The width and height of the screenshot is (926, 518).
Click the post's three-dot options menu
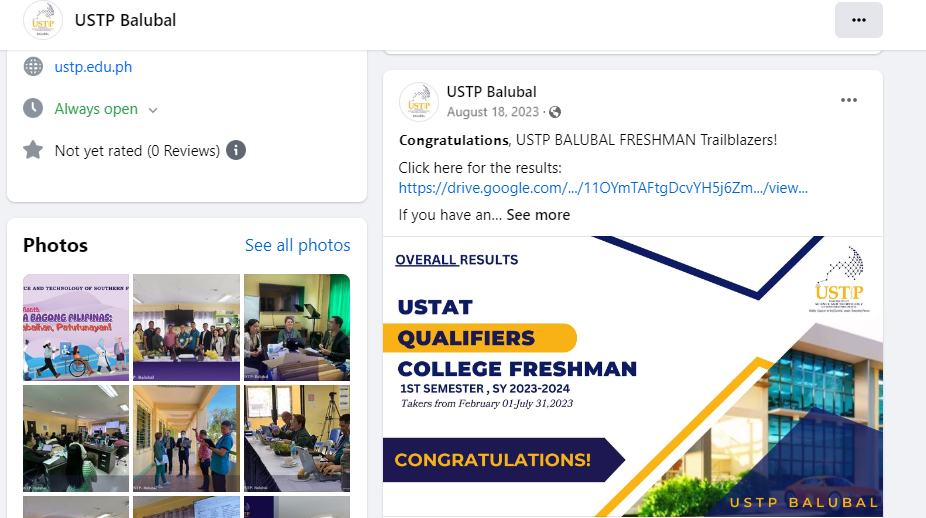click(x=849, y=100)
